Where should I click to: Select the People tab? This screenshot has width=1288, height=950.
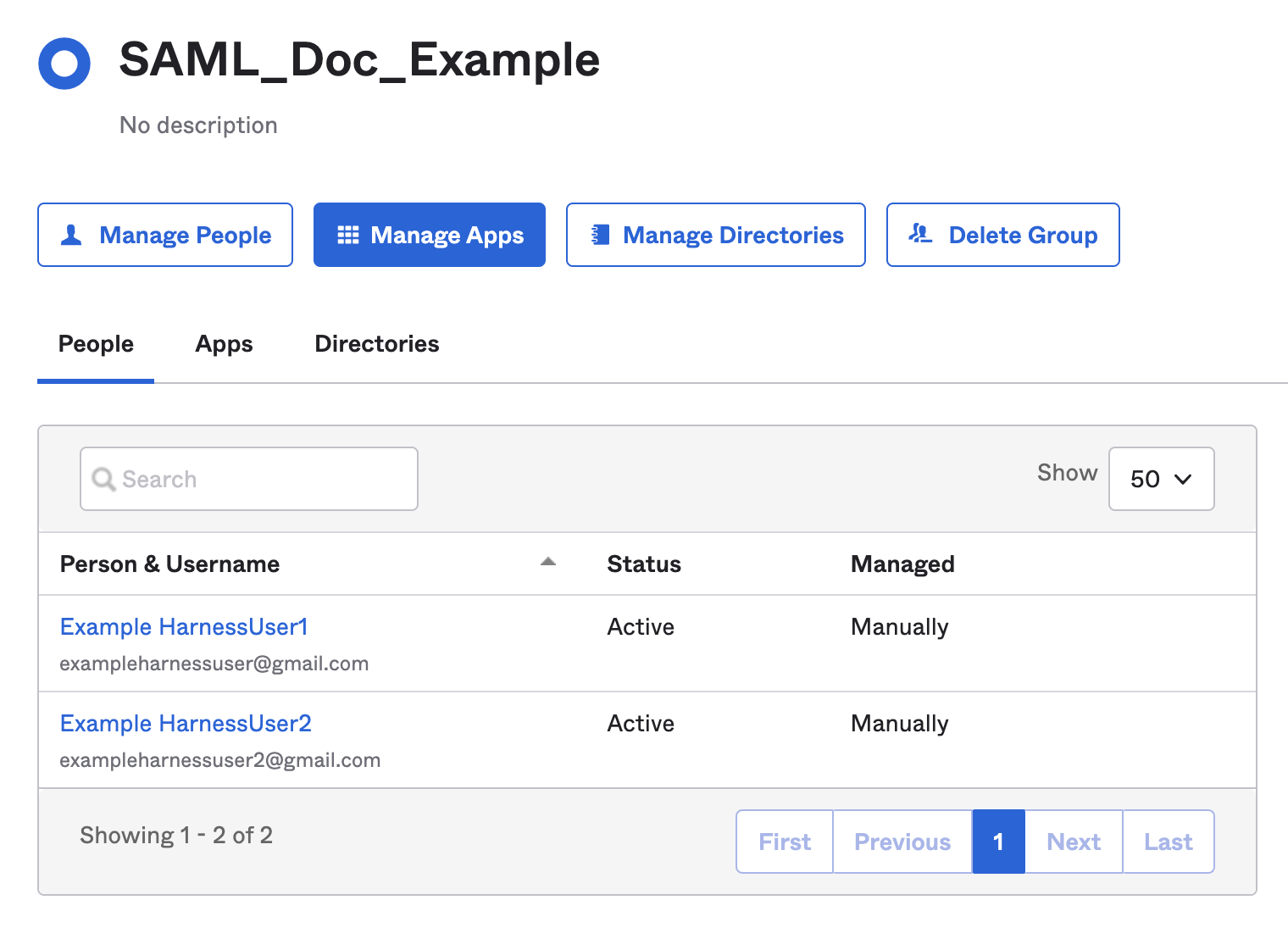pyautogui.click(x=96, y=344)
